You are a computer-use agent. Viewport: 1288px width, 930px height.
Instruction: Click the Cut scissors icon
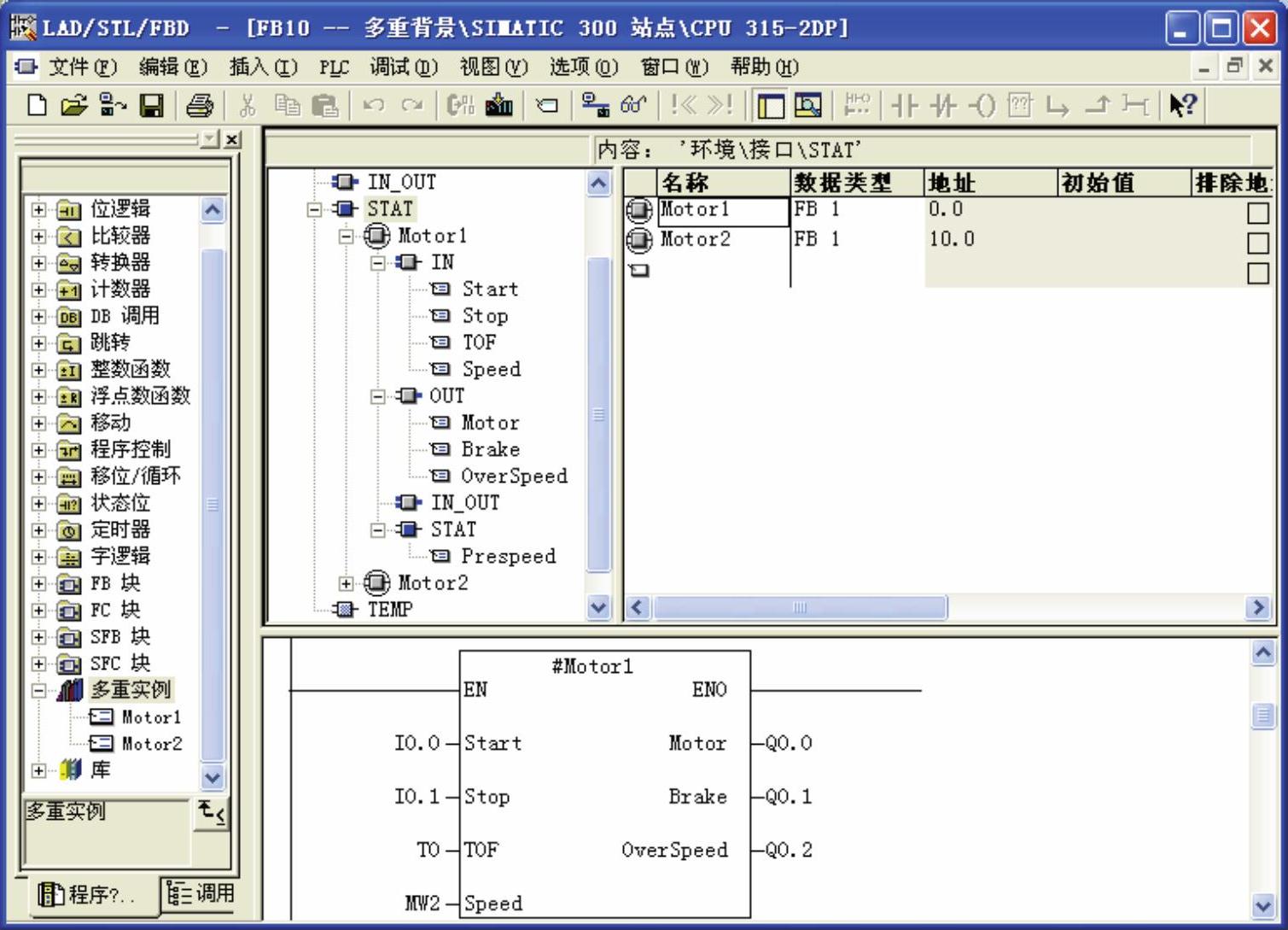pyautogui.click(x=248, y=105)
